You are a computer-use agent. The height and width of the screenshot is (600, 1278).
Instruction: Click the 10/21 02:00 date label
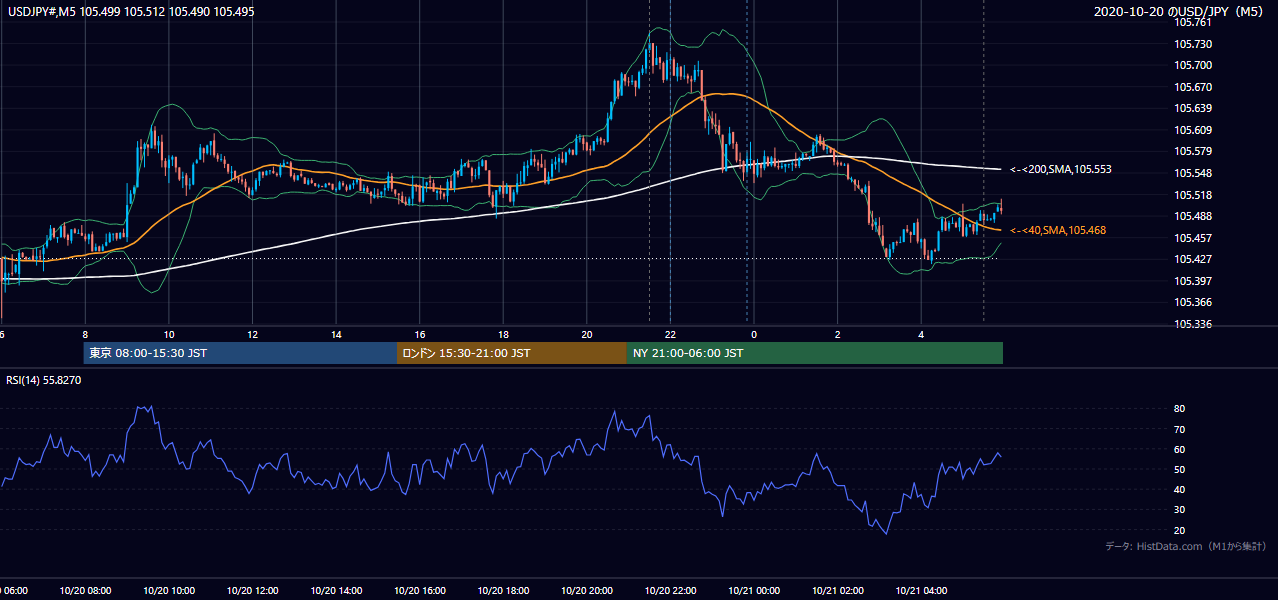tap(838, 590)
